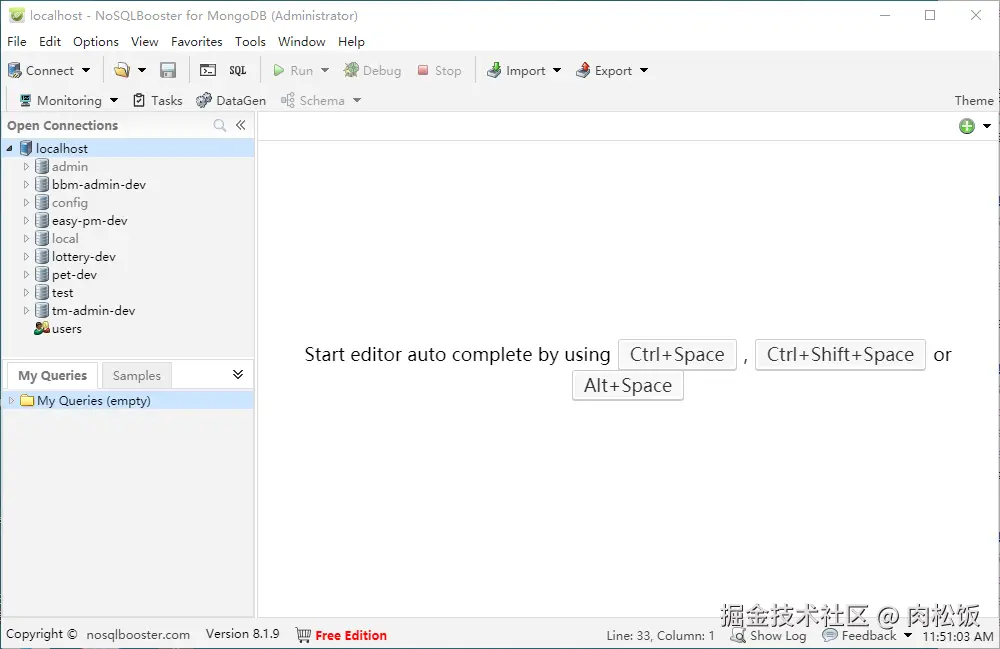Open the Run dropdown arrow
This screenshot has width=1000, height=649.
(x=325, y=70)
